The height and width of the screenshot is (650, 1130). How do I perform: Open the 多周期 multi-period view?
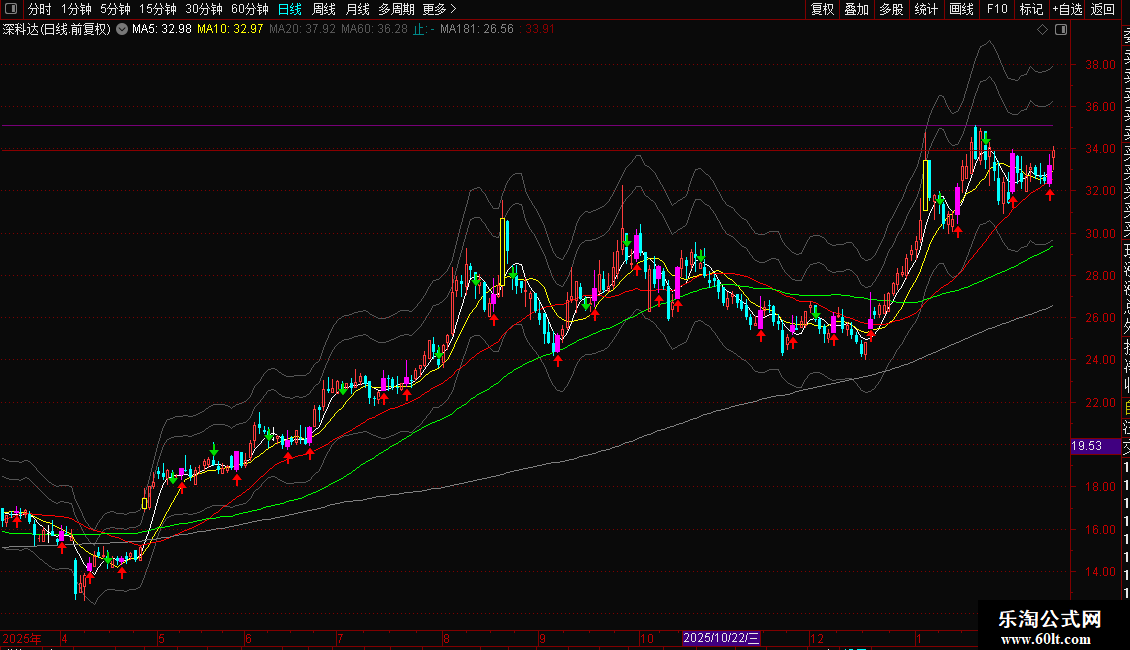tap(396, 9)
